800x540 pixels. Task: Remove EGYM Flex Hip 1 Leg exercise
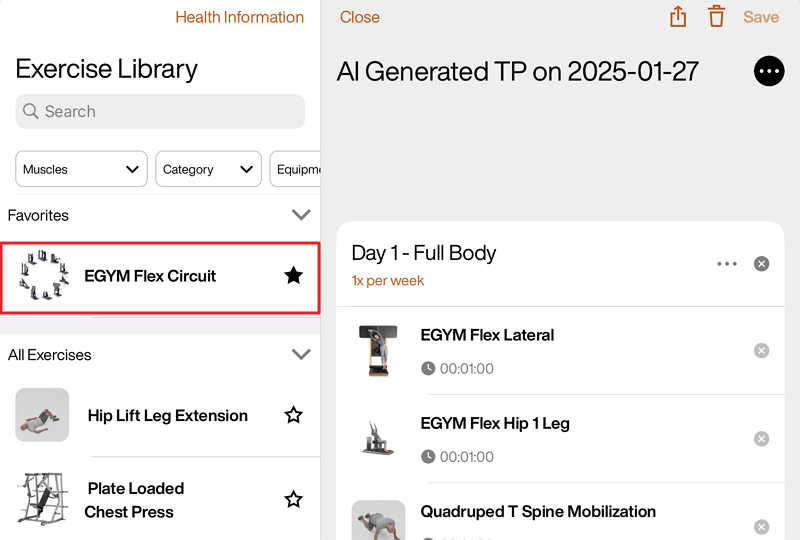coord(761,439)
